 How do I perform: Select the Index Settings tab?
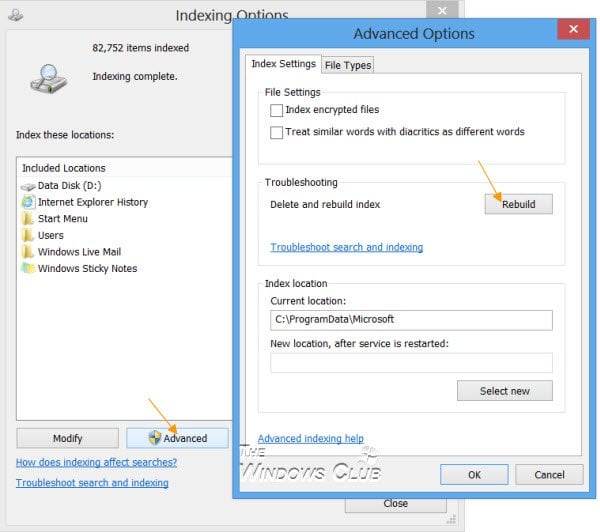click(x=284, y=64)
